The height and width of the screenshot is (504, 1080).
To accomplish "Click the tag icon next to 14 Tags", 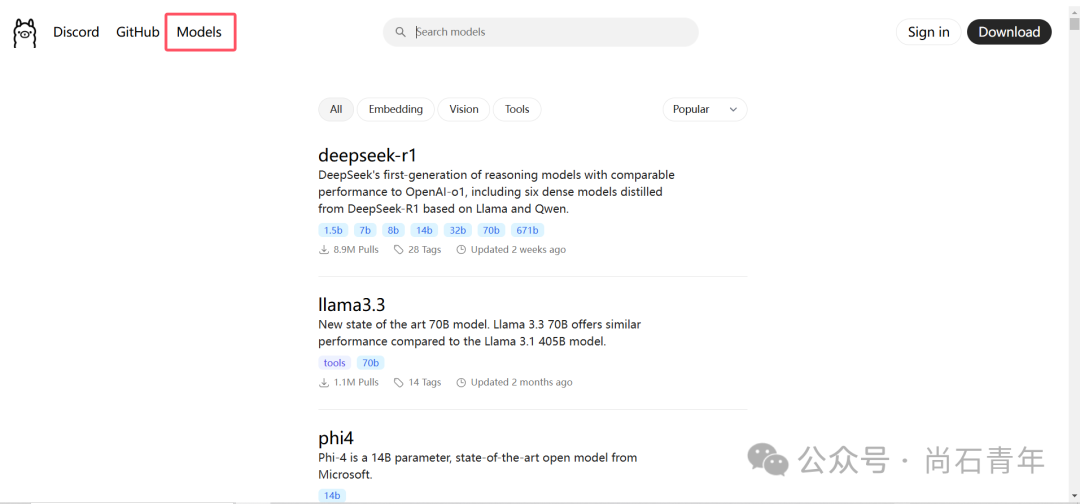I will (398, 382).
